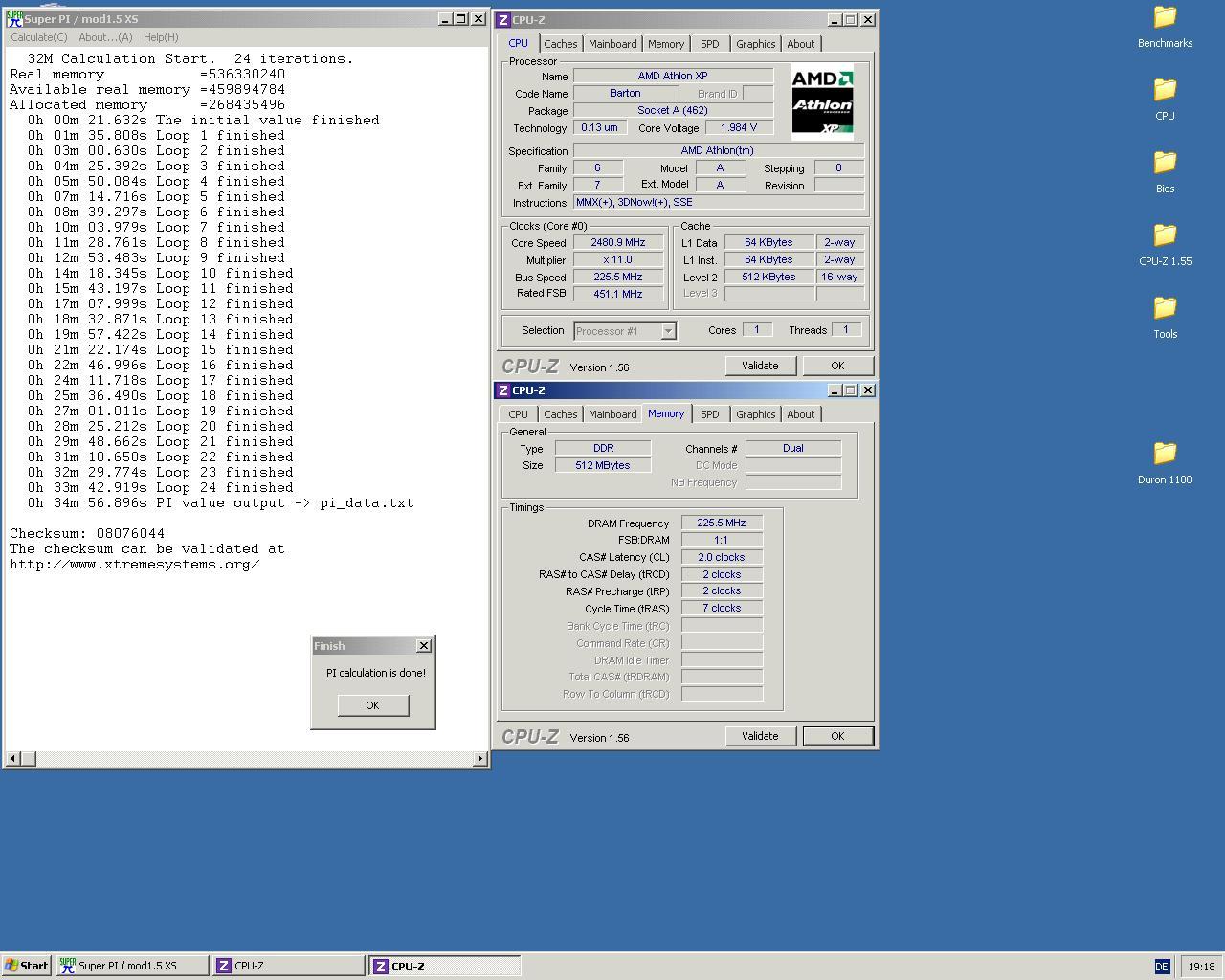Select the first CPU-Z taskbar button
The image size is (1225, 980).
[288, 966]
